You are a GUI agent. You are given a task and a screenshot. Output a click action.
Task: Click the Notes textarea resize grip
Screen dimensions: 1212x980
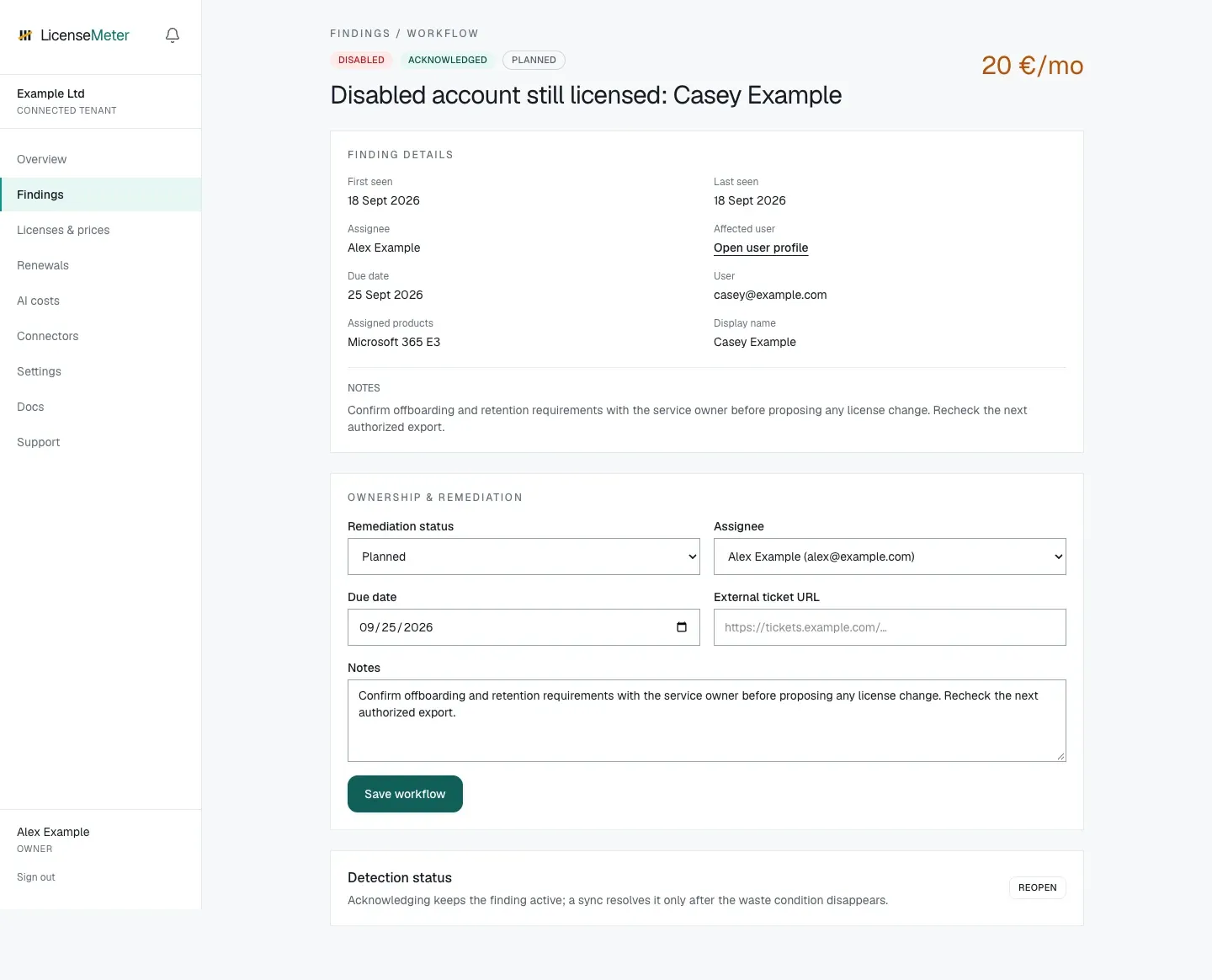1060,756
